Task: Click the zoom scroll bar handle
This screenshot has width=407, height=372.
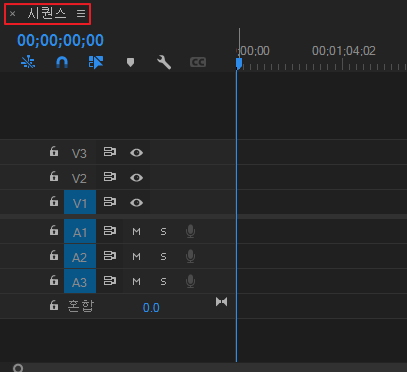Action: [x=18, y=368]
